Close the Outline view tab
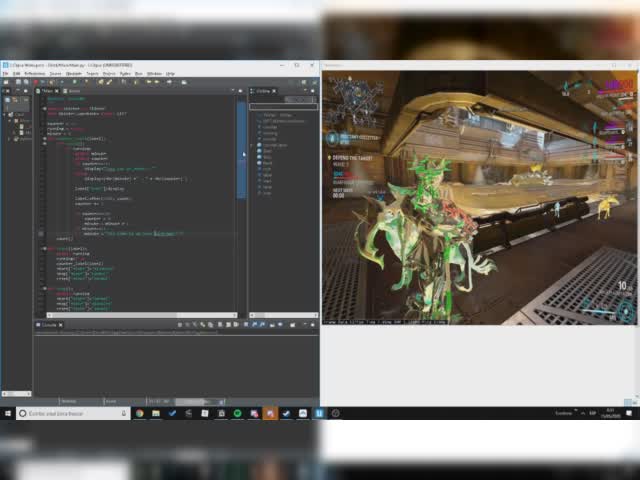The height and width of the screenshot is (480, 640). tap(274, 91)
